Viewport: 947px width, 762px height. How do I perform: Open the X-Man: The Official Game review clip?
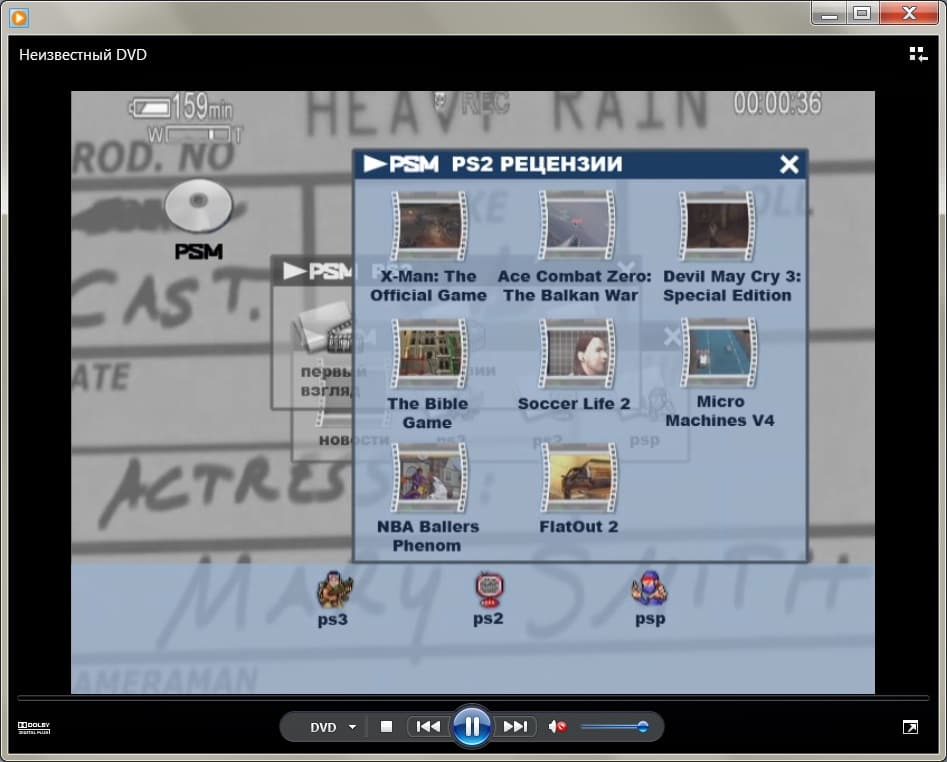pos(429,226)
